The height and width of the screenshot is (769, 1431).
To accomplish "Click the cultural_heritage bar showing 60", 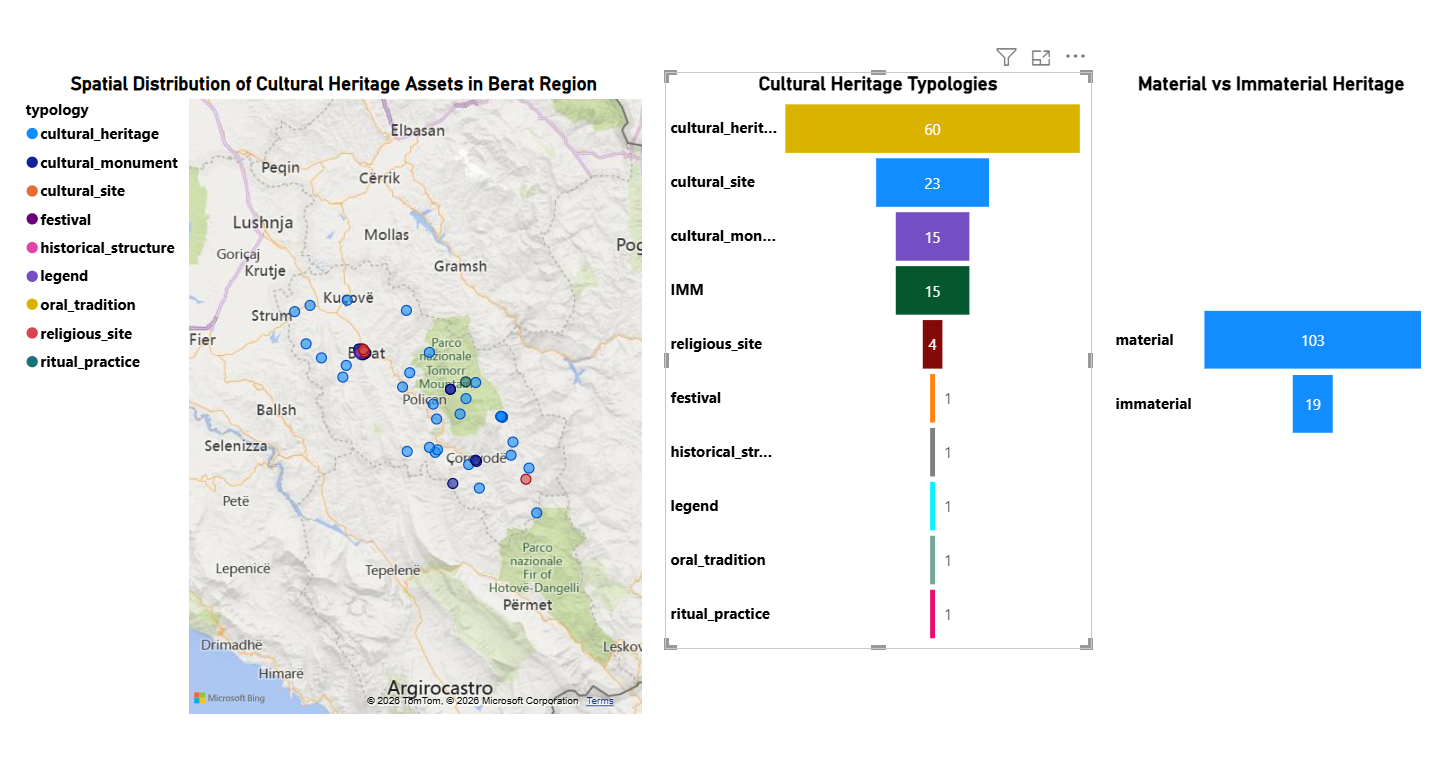I will [x=932, y=129].
